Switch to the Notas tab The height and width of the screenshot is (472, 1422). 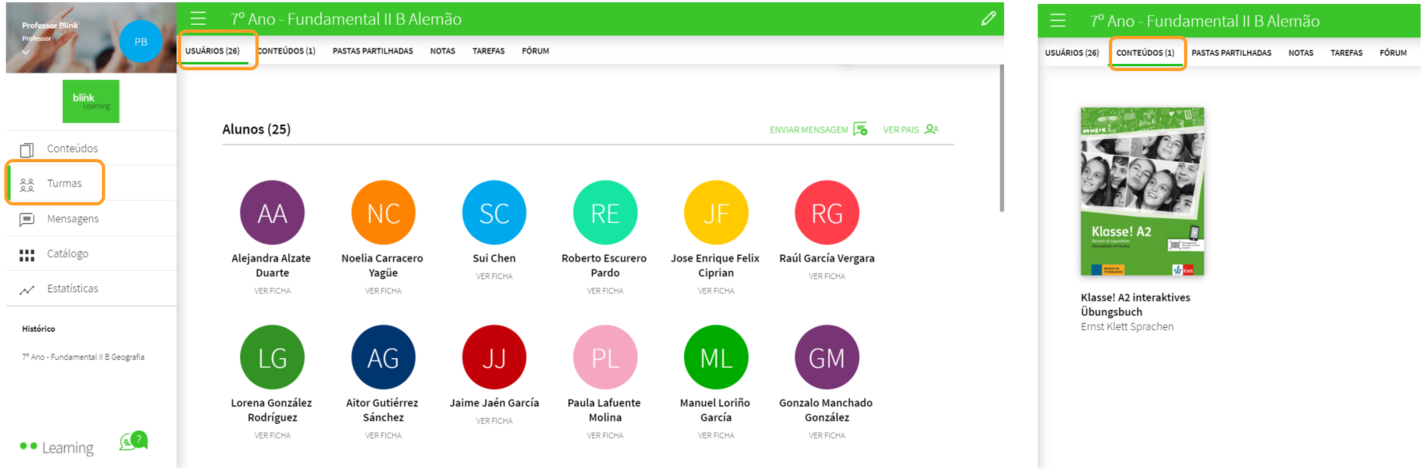click(x=442, y=51)
